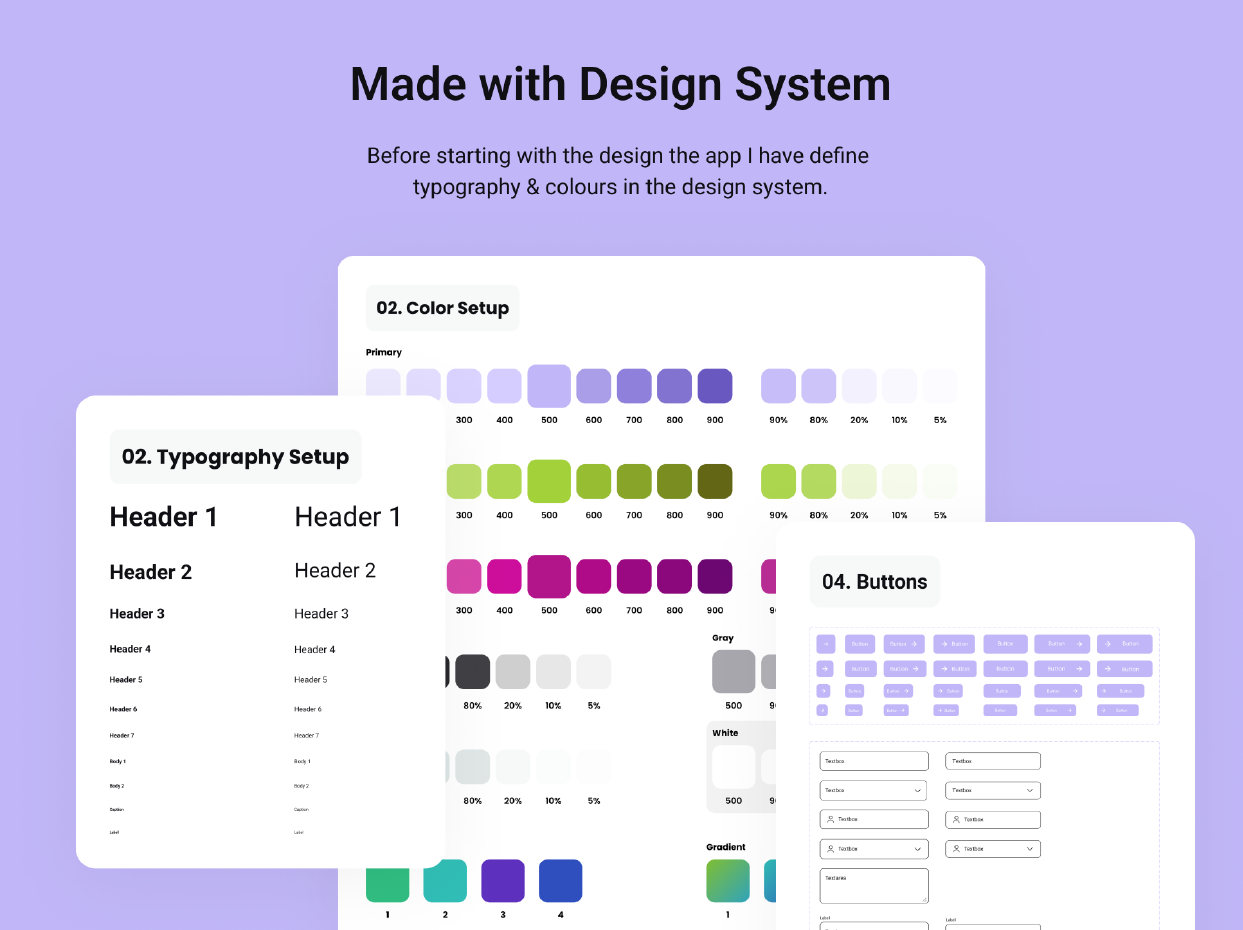This screenshot has width=1243, height=930.
Task: Click the user icon in the right non-dropdown Textbox
Action: coord(956,819)
